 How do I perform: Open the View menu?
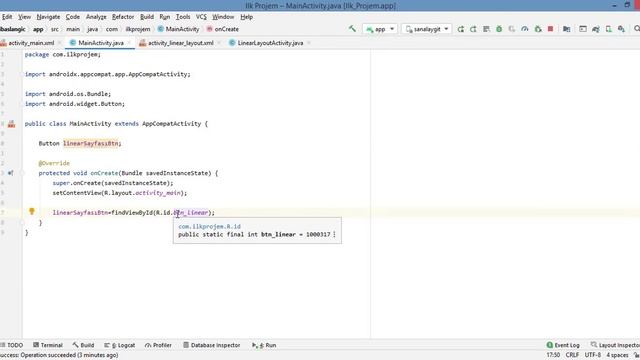click(x=24, y=17)
